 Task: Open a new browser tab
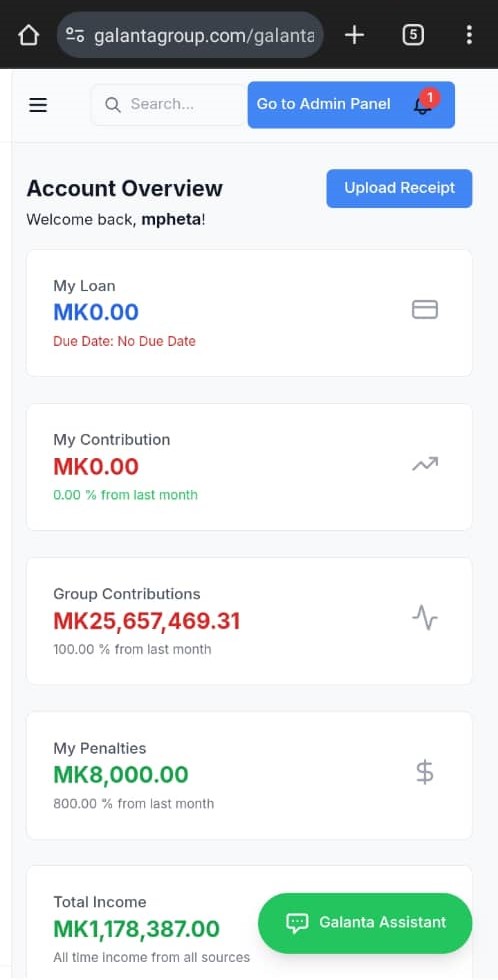[x=354, y=36]
